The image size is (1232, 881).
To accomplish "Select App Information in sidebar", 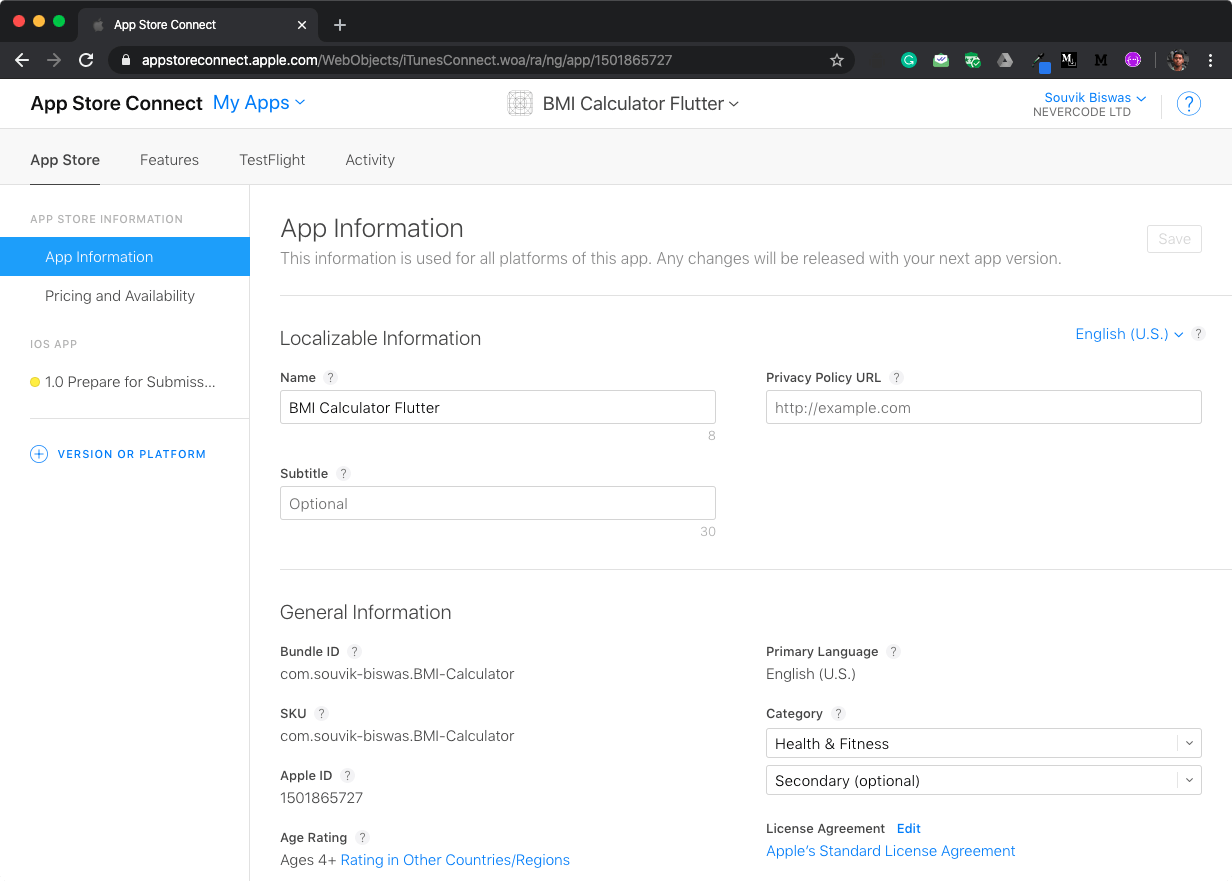I will [x=125, y=257].
